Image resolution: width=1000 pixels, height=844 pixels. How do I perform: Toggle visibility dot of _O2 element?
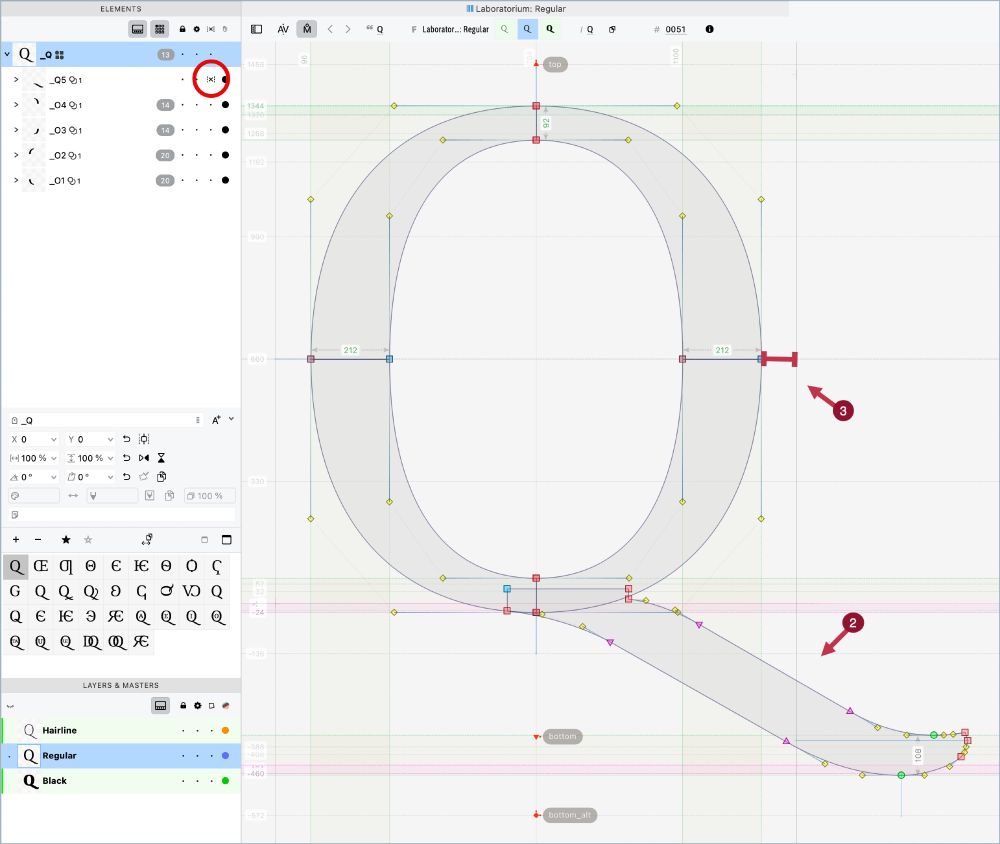pyautogui.click(x=225, y=155)
